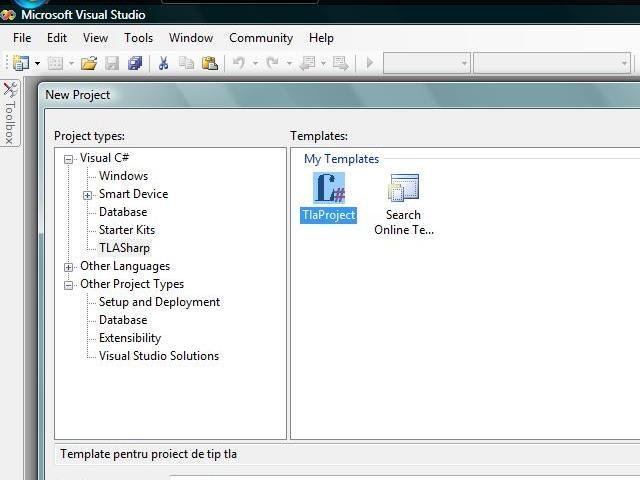
Task: Open the Toolbox side tab
Action: 10,113
